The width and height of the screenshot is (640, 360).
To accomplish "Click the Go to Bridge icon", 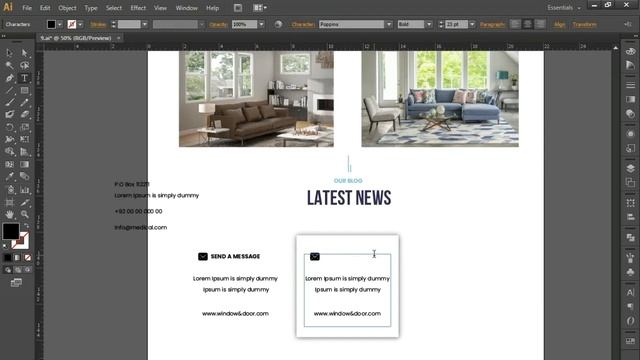I will coord(238,8).
